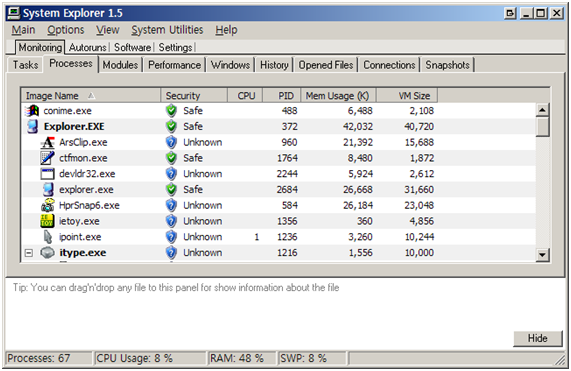Switch to the Autoruns tab
Image resolution: width=571 pixels, height=371 pixels.
(87, 47)
